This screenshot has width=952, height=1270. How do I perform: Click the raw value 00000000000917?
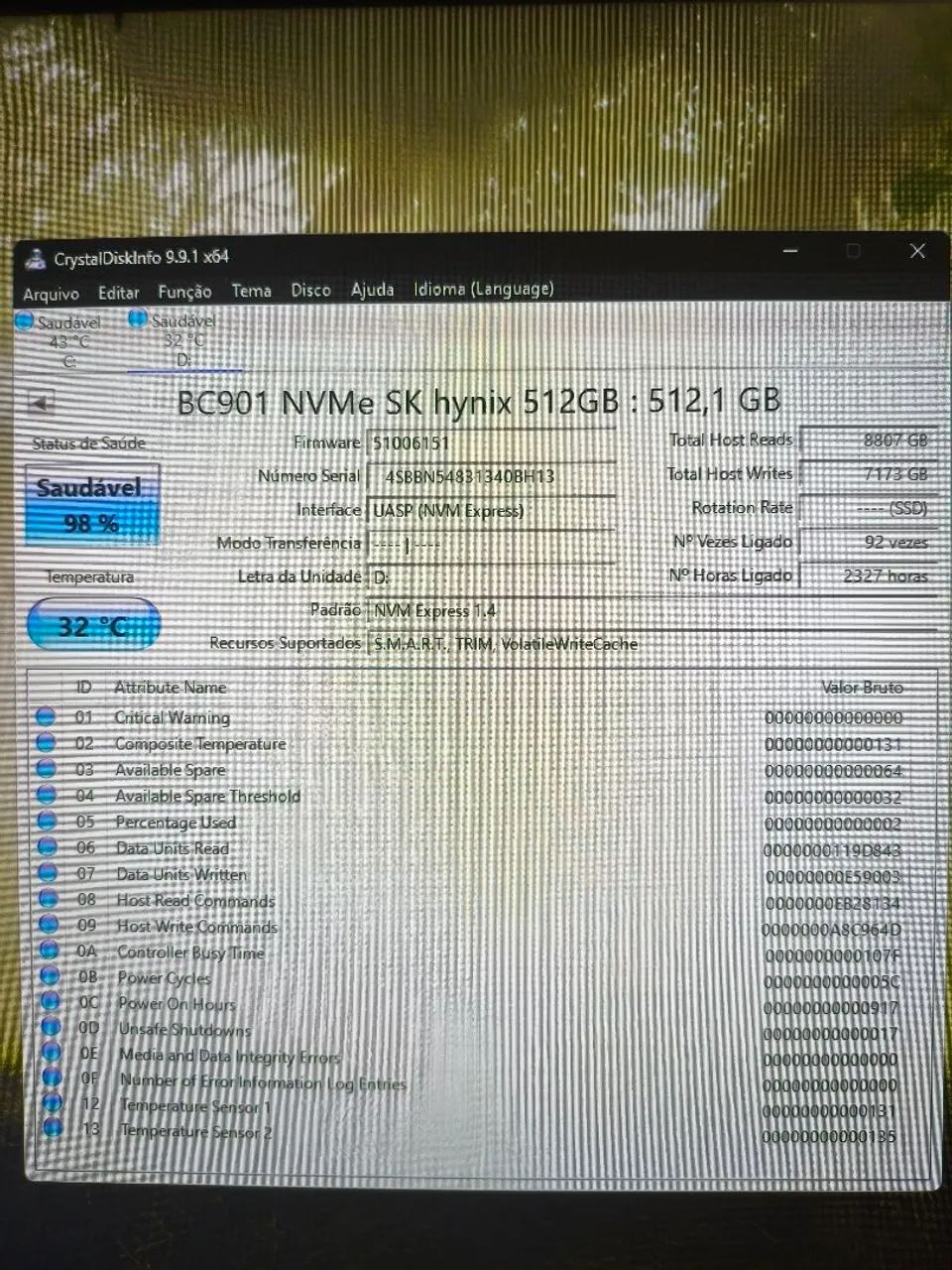point(831,1008)
